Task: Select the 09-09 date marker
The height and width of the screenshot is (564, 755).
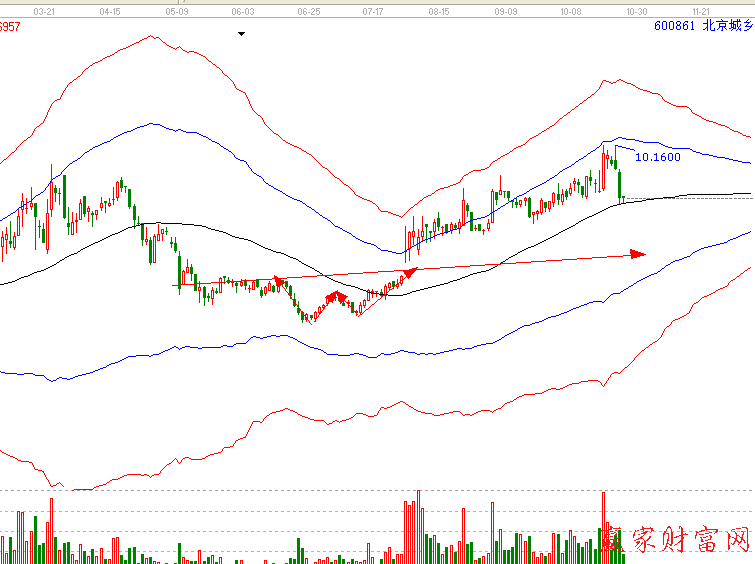Action: 505,11
